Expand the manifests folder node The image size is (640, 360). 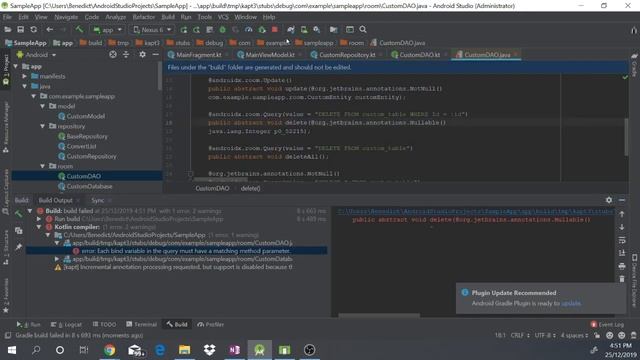[x=24, y=76]
